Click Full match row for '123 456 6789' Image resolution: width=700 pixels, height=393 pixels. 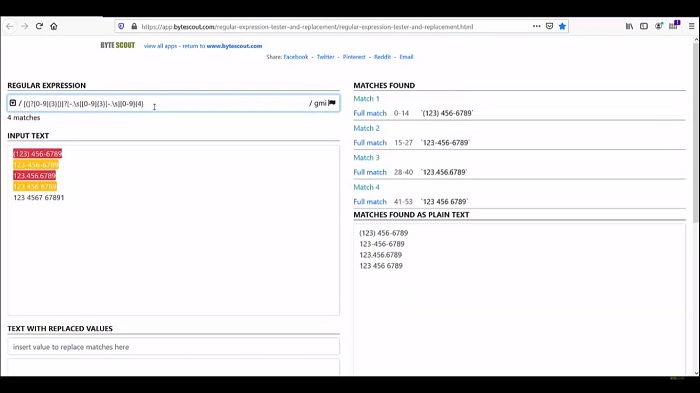coord(519,201)
